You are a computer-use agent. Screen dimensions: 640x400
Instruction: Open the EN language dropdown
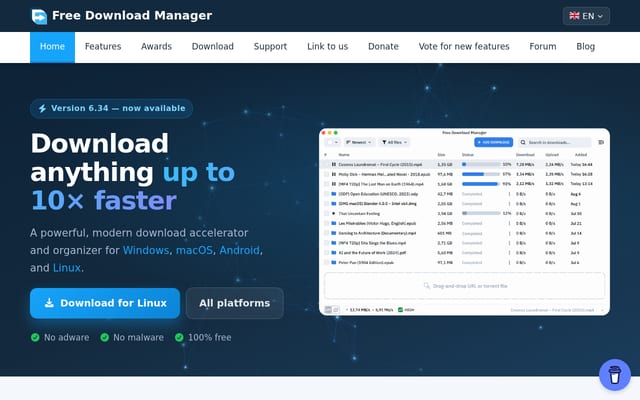pos(586,16)
